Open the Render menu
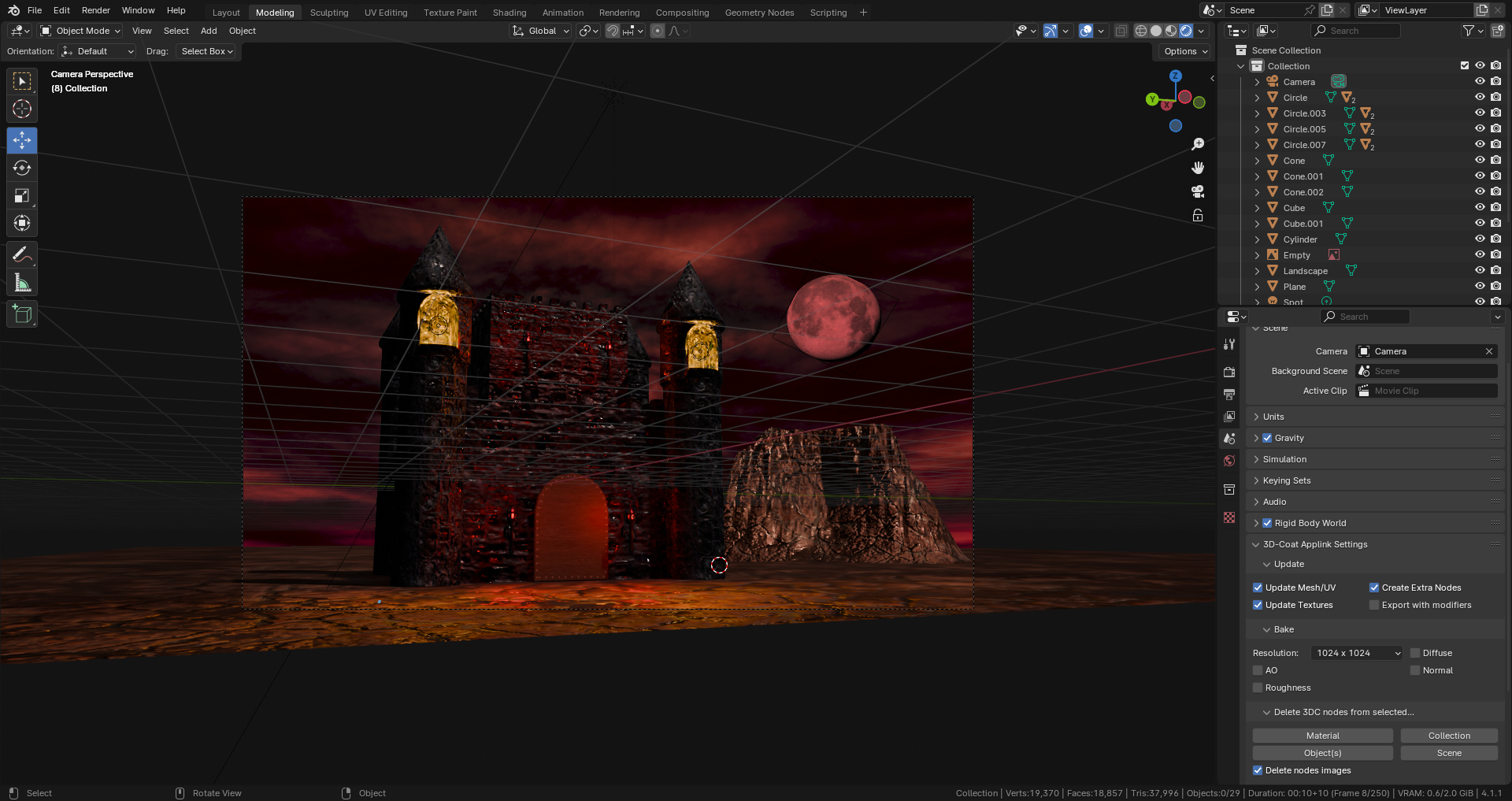Screen dimensions: 1512x801 (95, 10)
